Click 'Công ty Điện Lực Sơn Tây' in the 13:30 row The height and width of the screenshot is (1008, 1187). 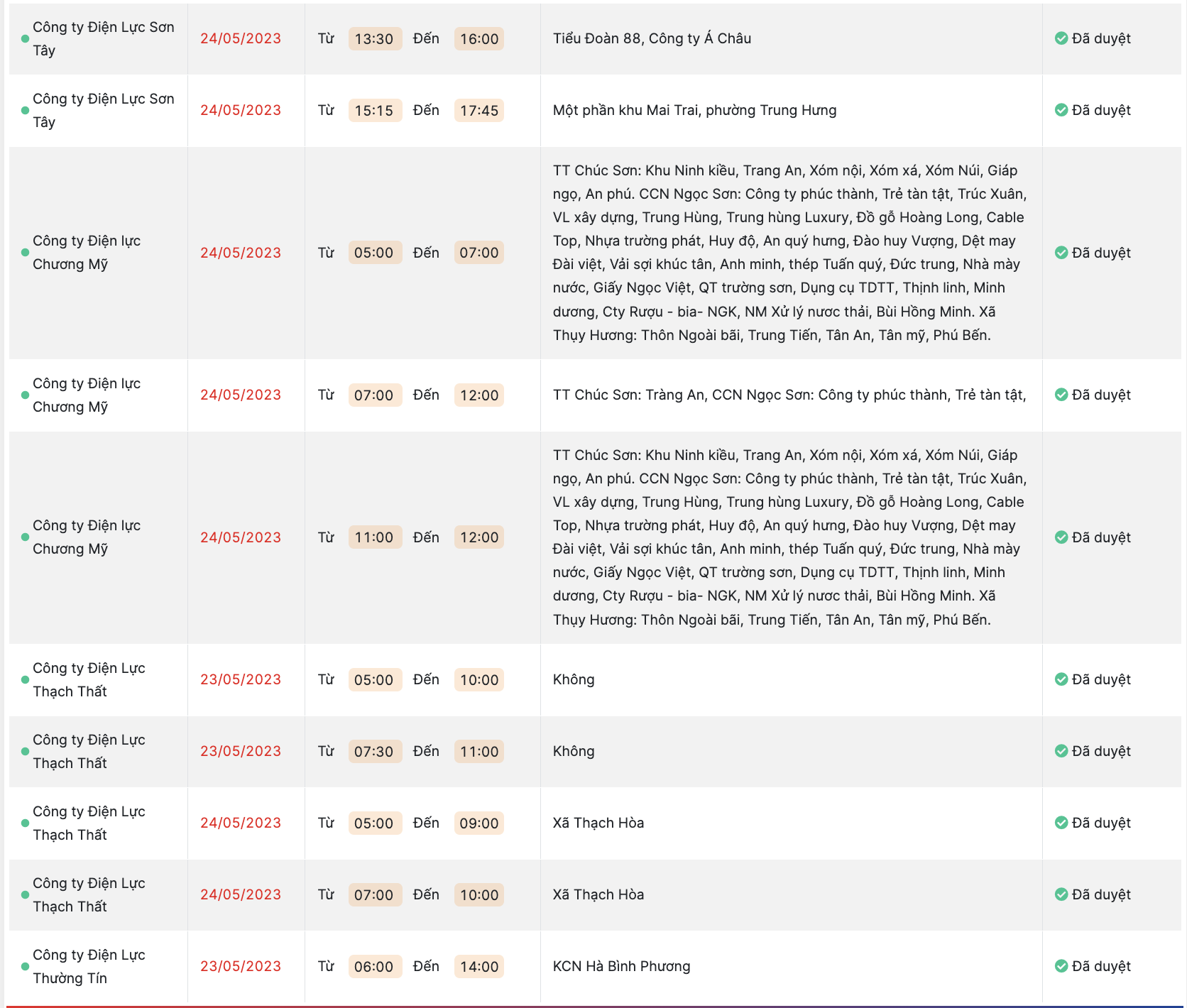(103, 38)
